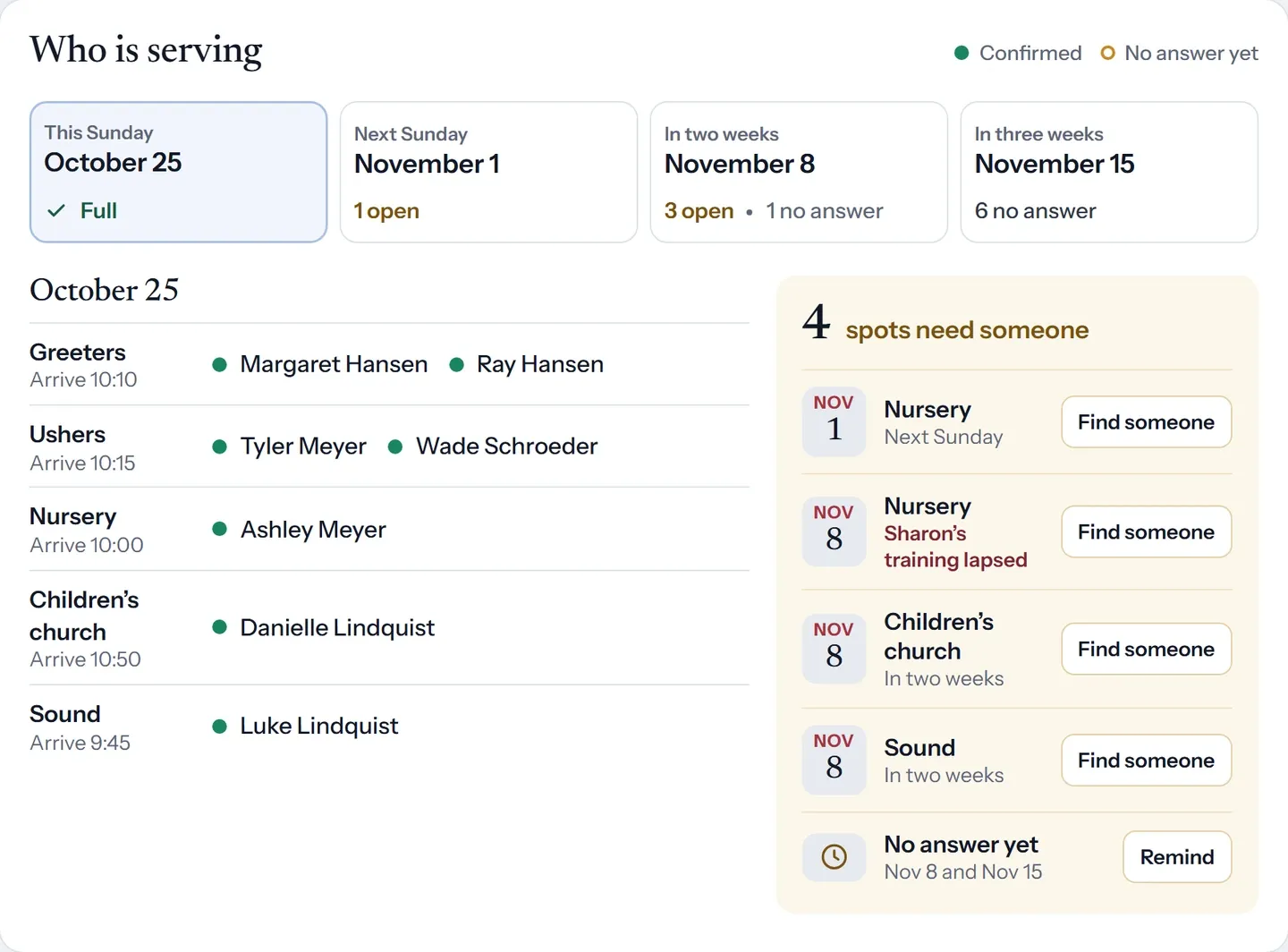Click the Greeters role label

78,353
